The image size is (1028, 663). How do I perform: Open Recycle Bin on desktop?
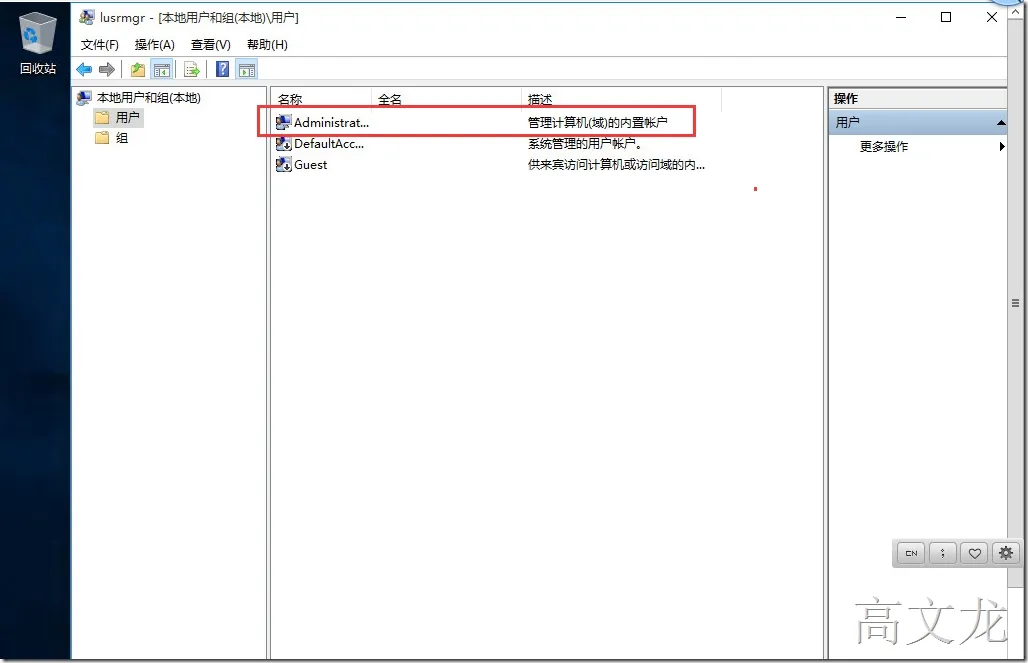click(x=37, y=43)
